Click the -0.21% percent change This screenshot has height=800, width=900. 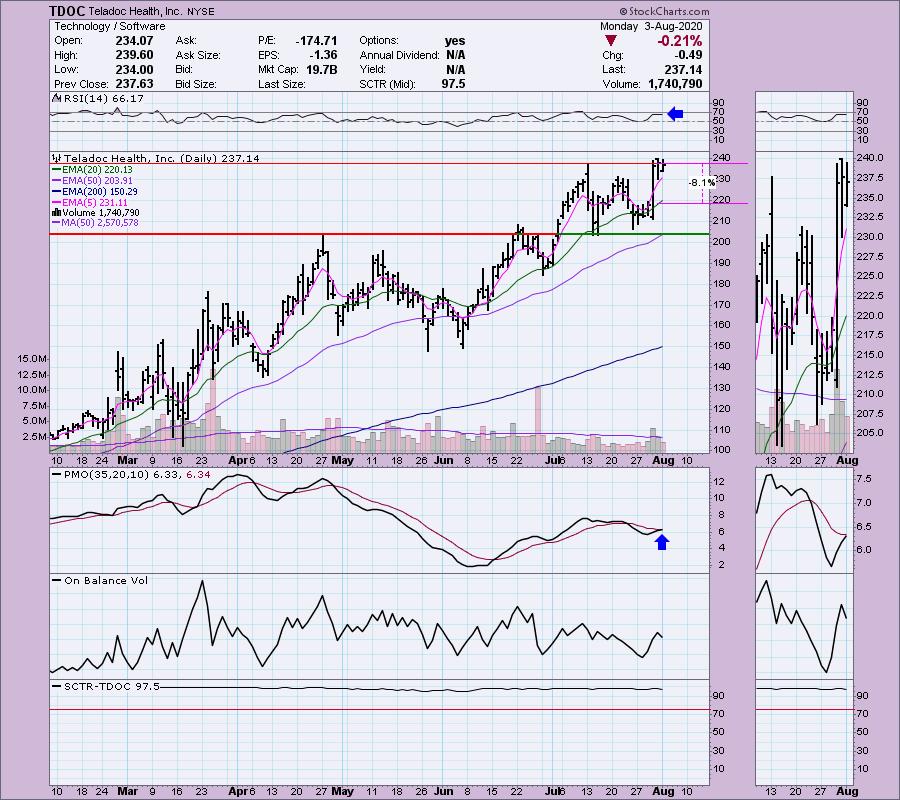[680, 41]
